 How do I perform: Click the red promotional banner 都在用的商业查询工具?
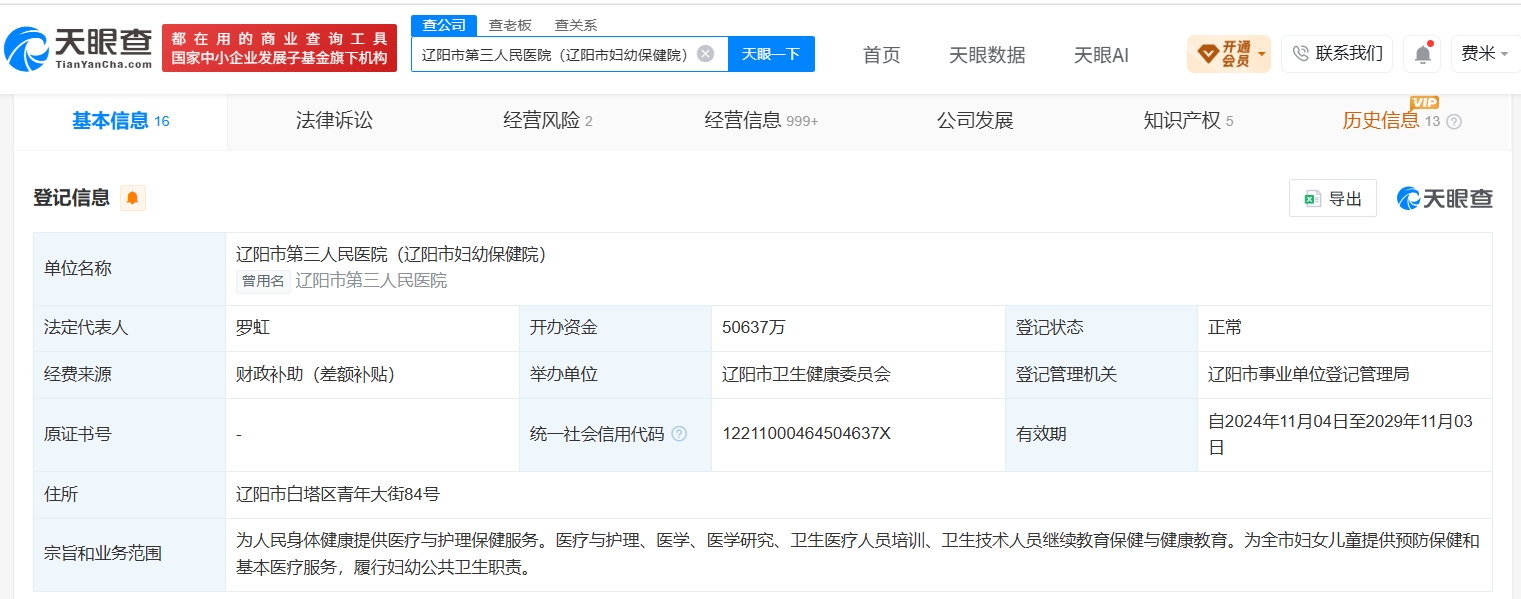coord(279,48)
